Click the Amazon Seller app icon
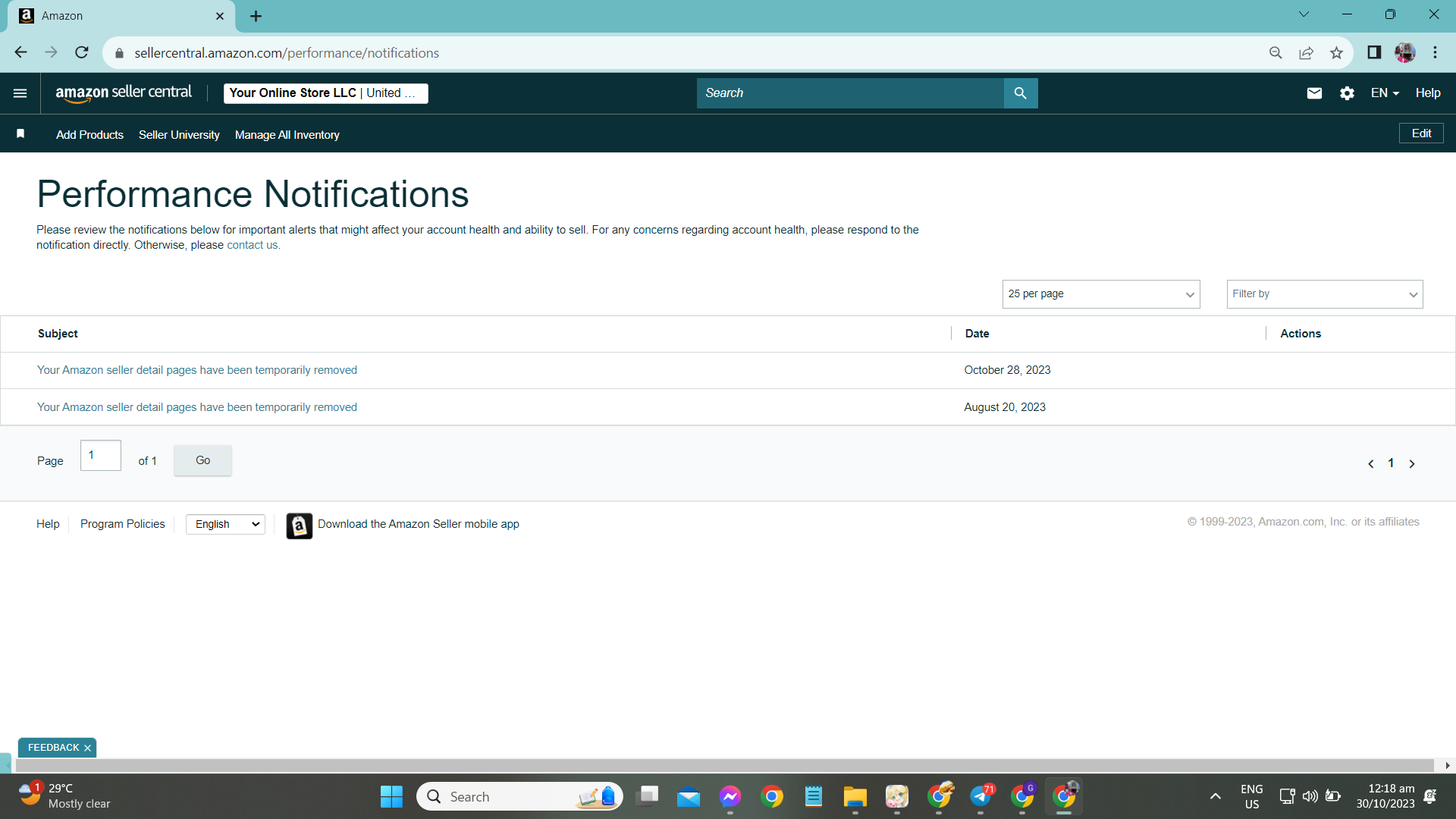The height and width of the screenshot is (819, 1456). [300, 526]
